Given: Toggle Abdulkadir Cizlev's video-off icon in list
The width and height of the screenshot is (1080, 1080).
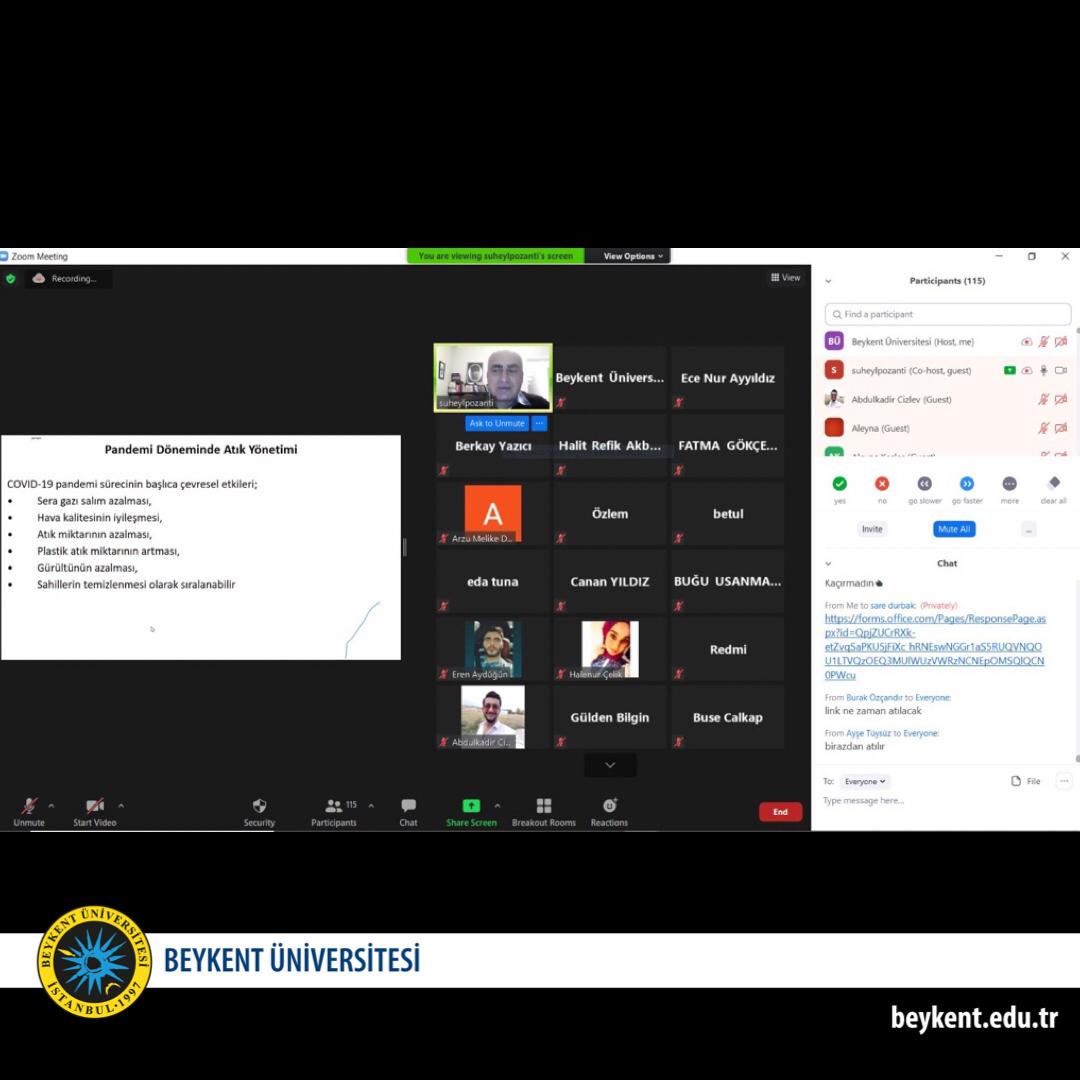Looking at the screenshot, I should click(x=1061, y=399).
